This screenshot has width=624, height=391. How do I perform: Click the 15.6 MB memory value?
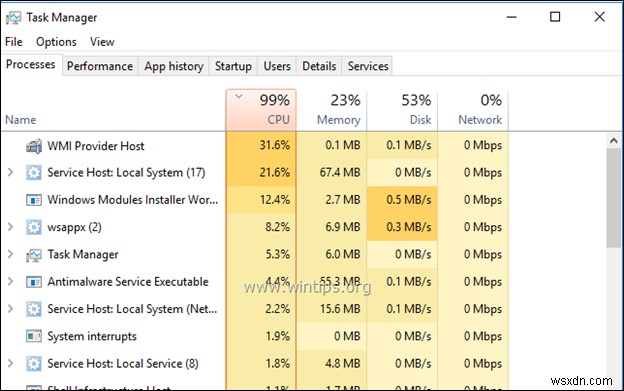point(340,309)
